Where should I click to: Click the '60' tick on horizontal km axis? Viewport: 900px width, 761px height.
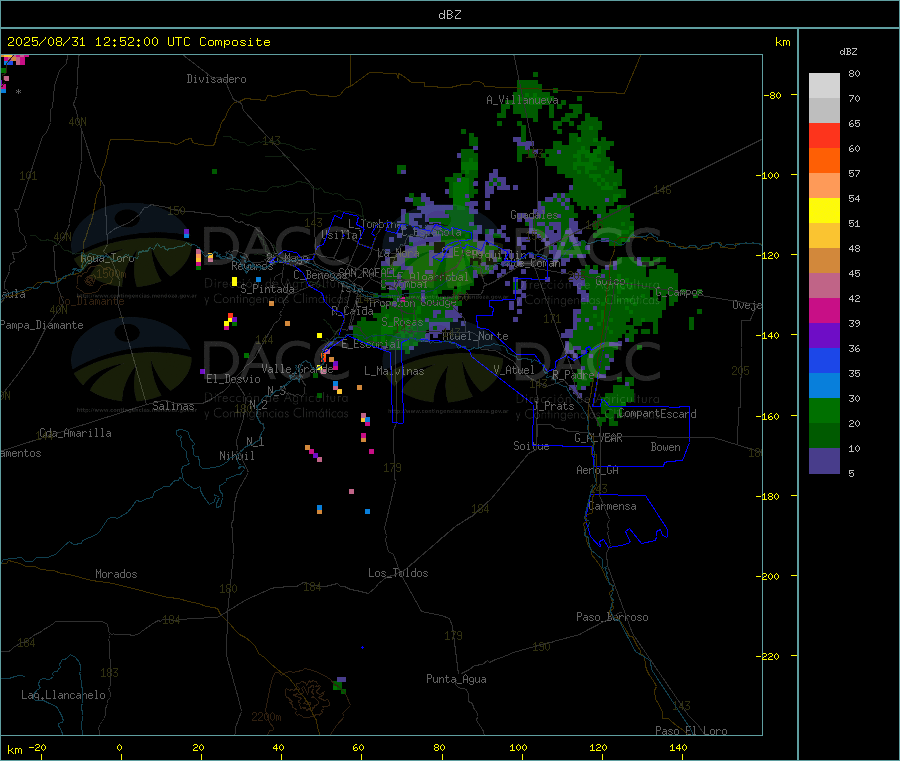(x=358, y=747)
